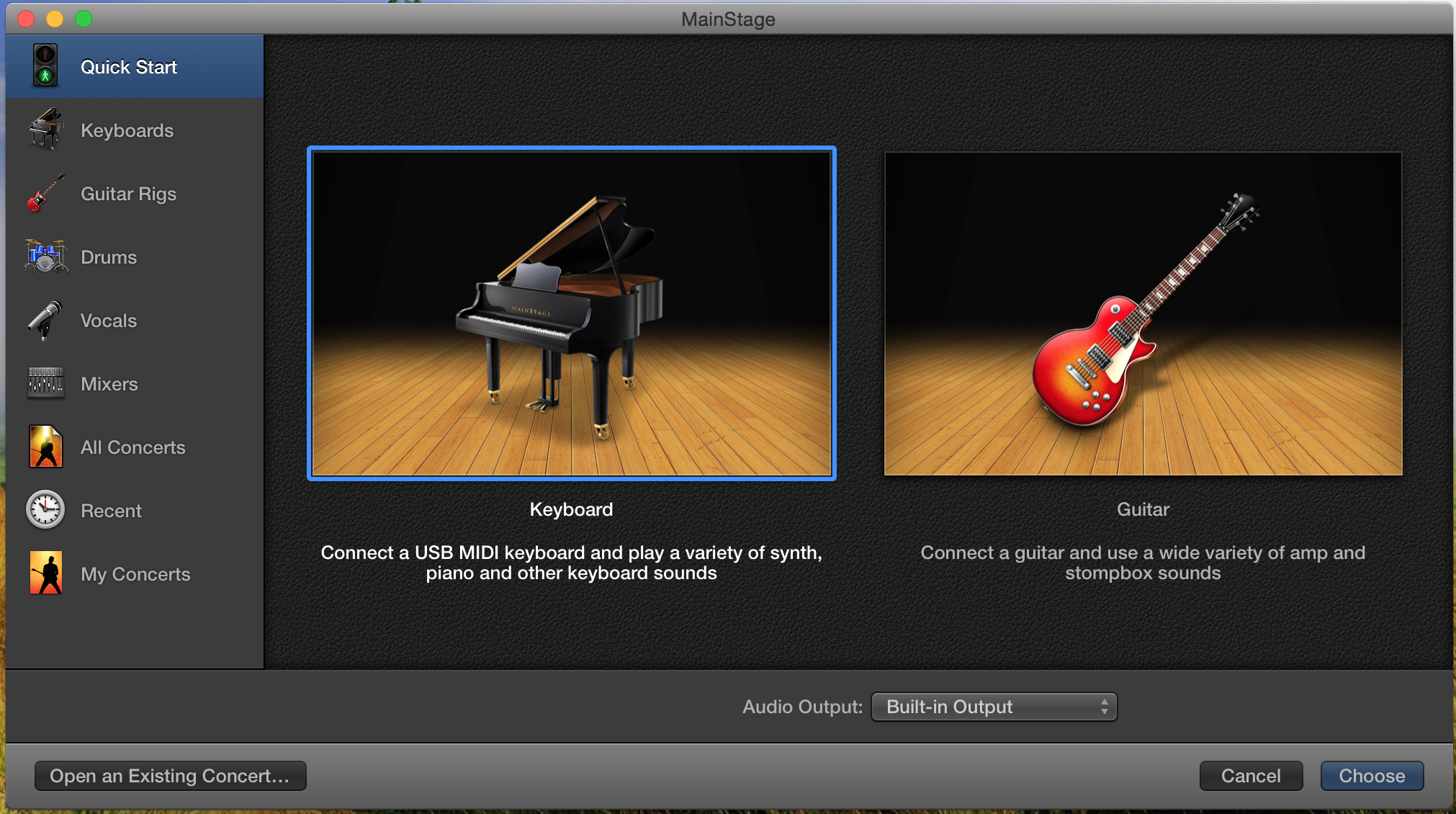Click the My Concerts guitarist icon
Image resolution: width=1456 pixels, height=814 pixels.
[45, 573]
